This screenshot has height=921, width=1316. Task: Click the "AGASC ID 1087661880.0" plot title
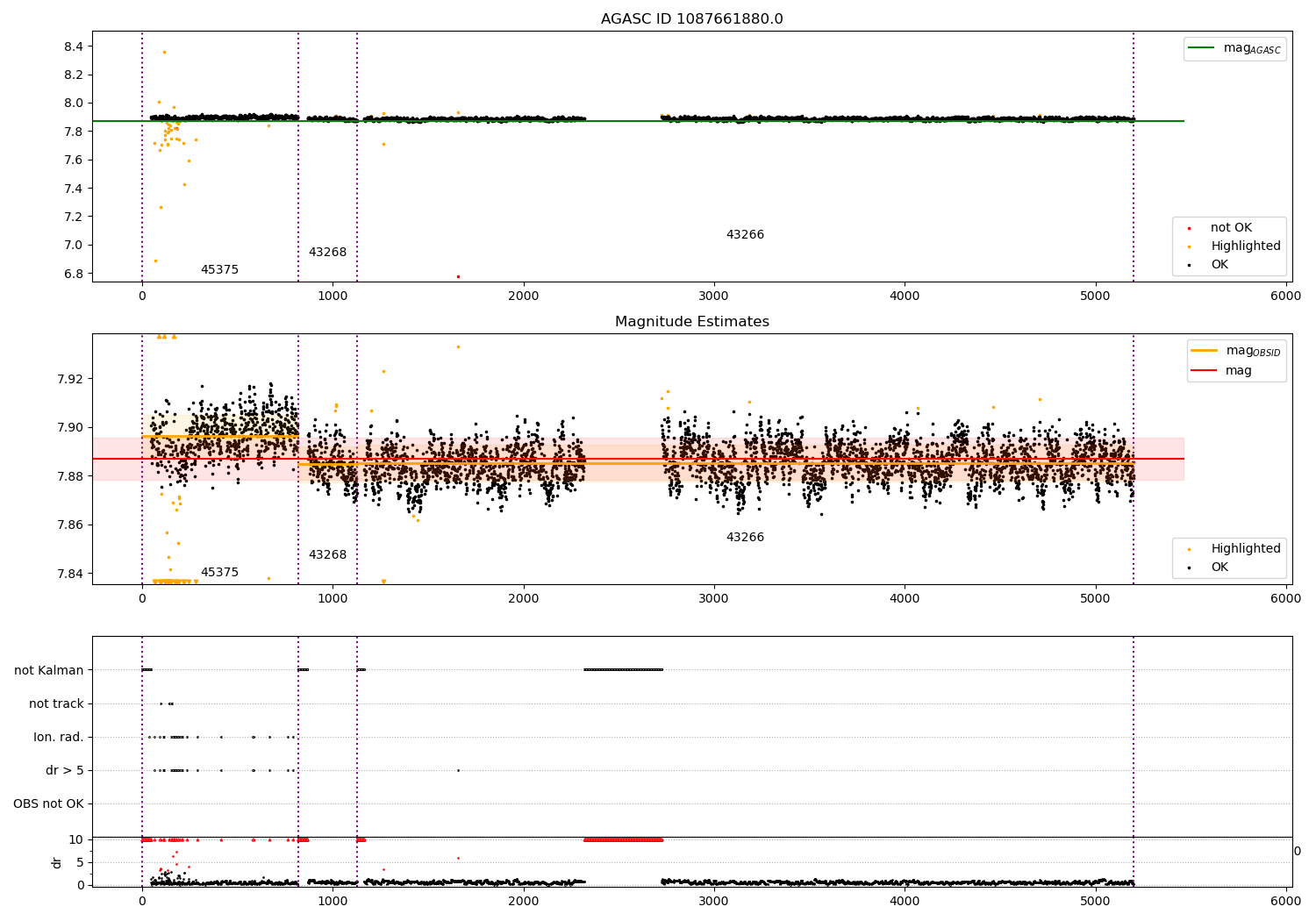[691, 19]
